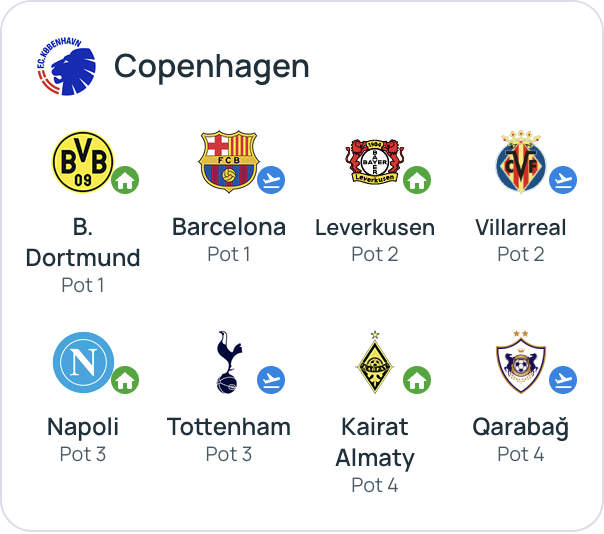Click Pot 1 label under B. Dortmund
This screenshot has height=534, width=604.
pos(83,285)
